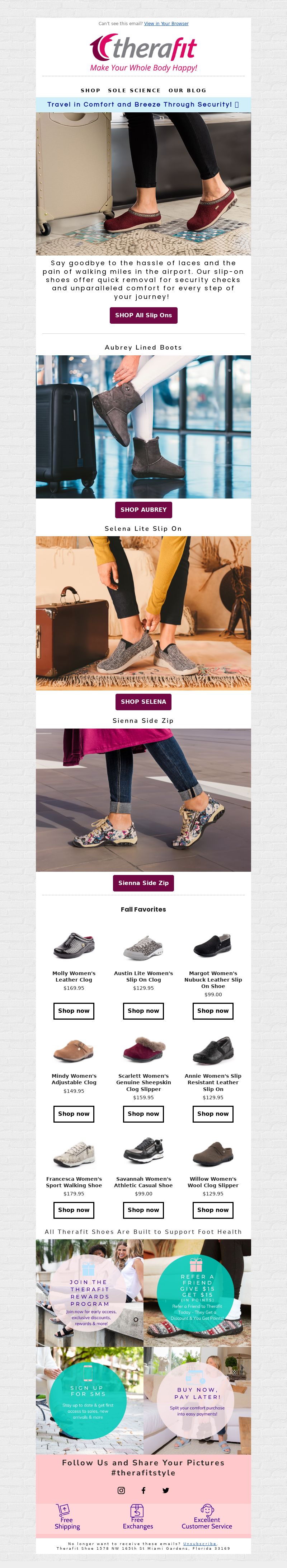Open the Facebook icon in footer
The height and width of the screenshot is (1568, 287).
coord(143,1490)
